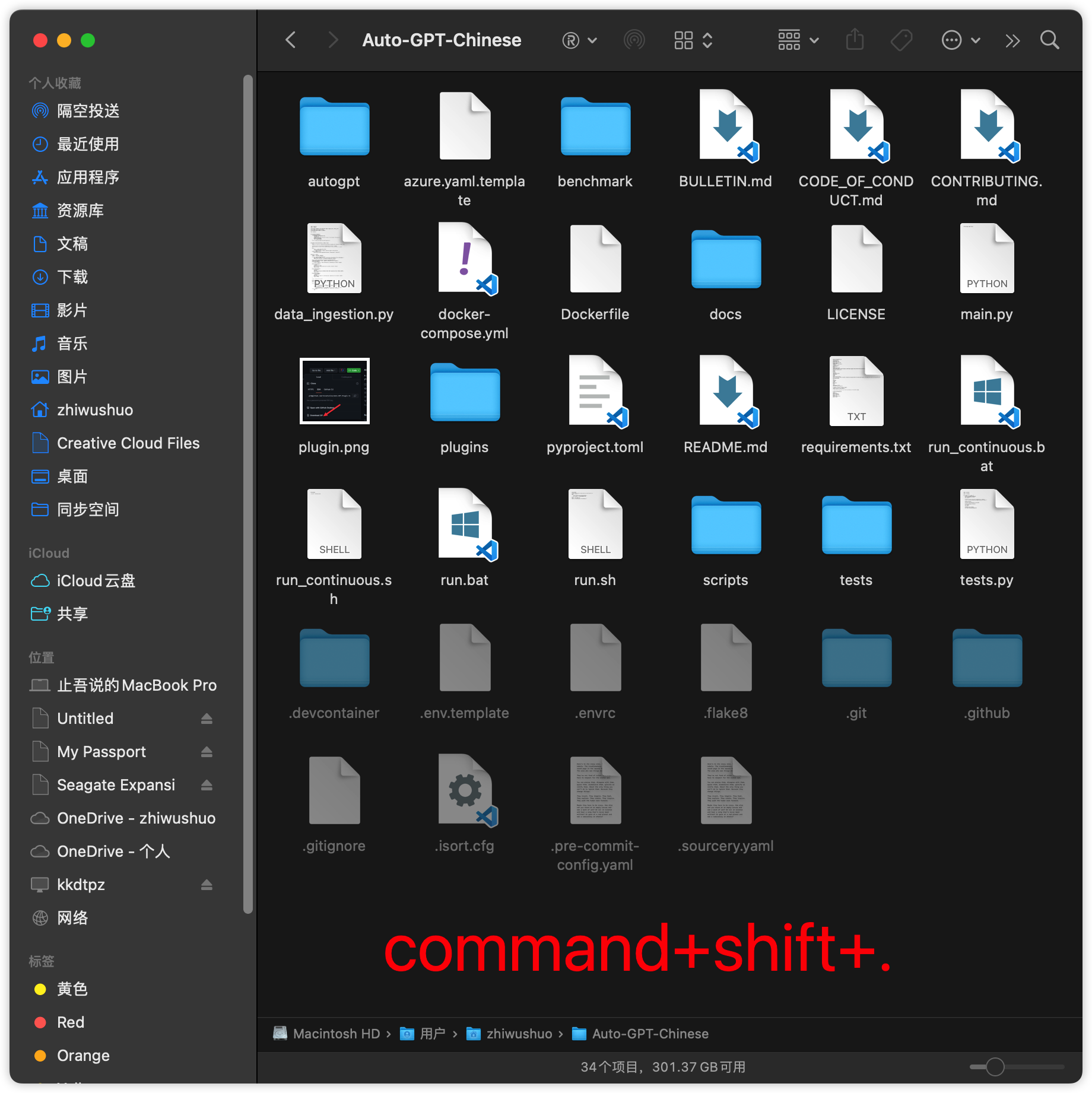
Task: Open Creative Cloud Files in sidebar
Action: 129,443
